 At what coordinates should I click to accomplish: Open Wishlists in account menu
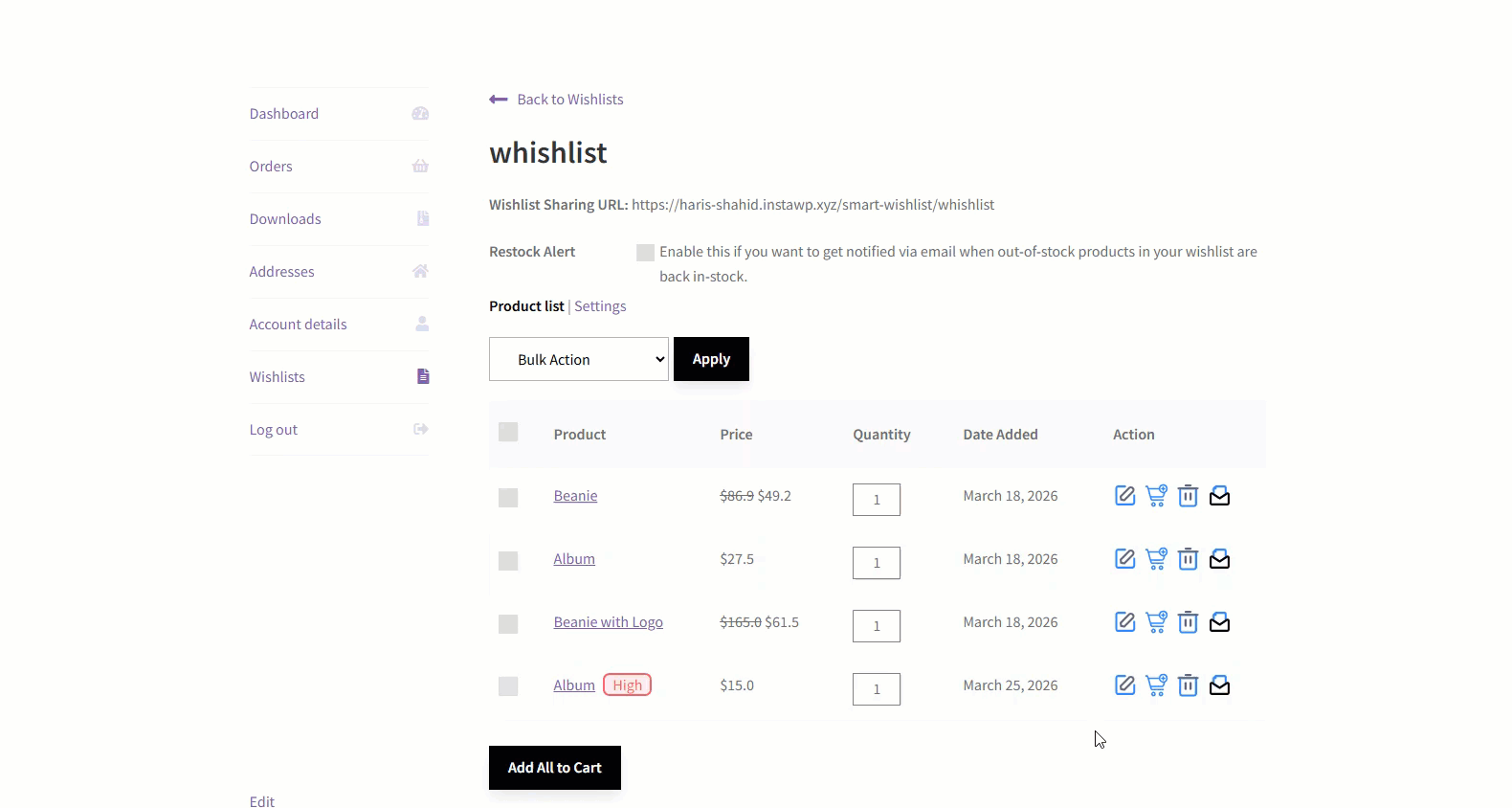pos(278,377)
